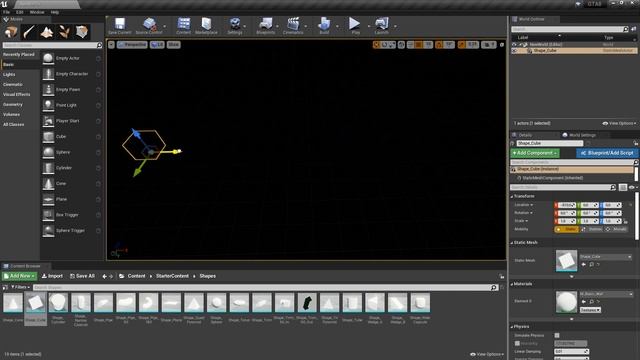The width and height of the screenshot is (640, 360).
Task: Select the Lights category in Modes panel
Action: coord(9,75)
